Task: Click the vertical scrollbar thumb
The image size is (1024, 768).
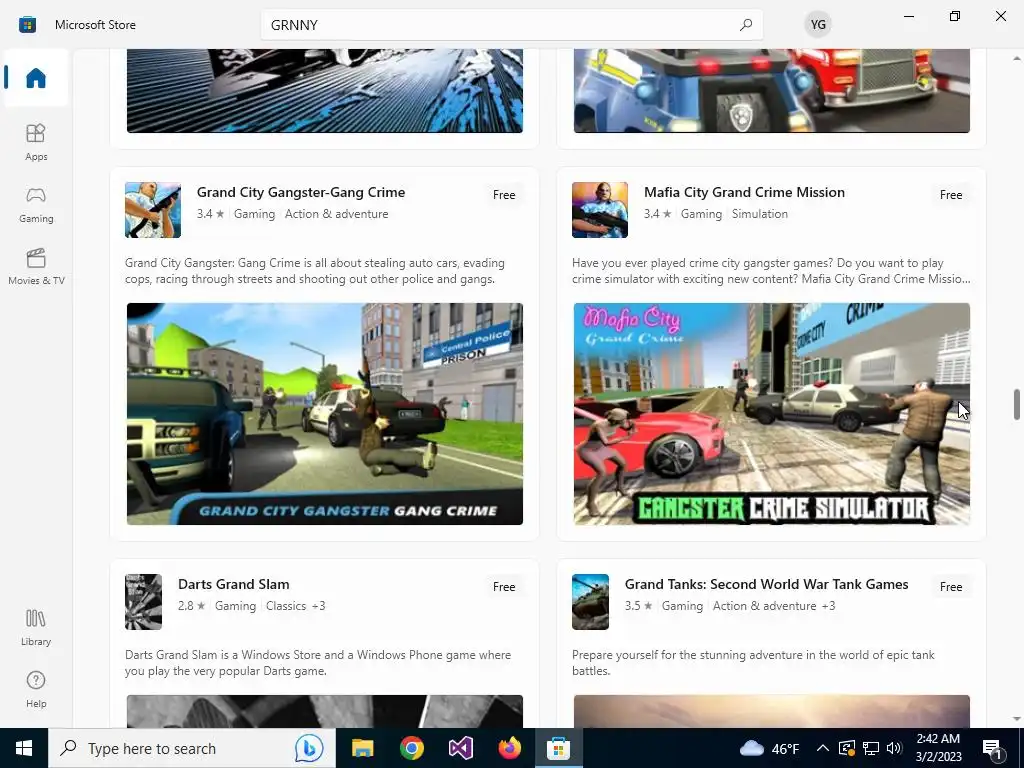Action: [1017, 405]
